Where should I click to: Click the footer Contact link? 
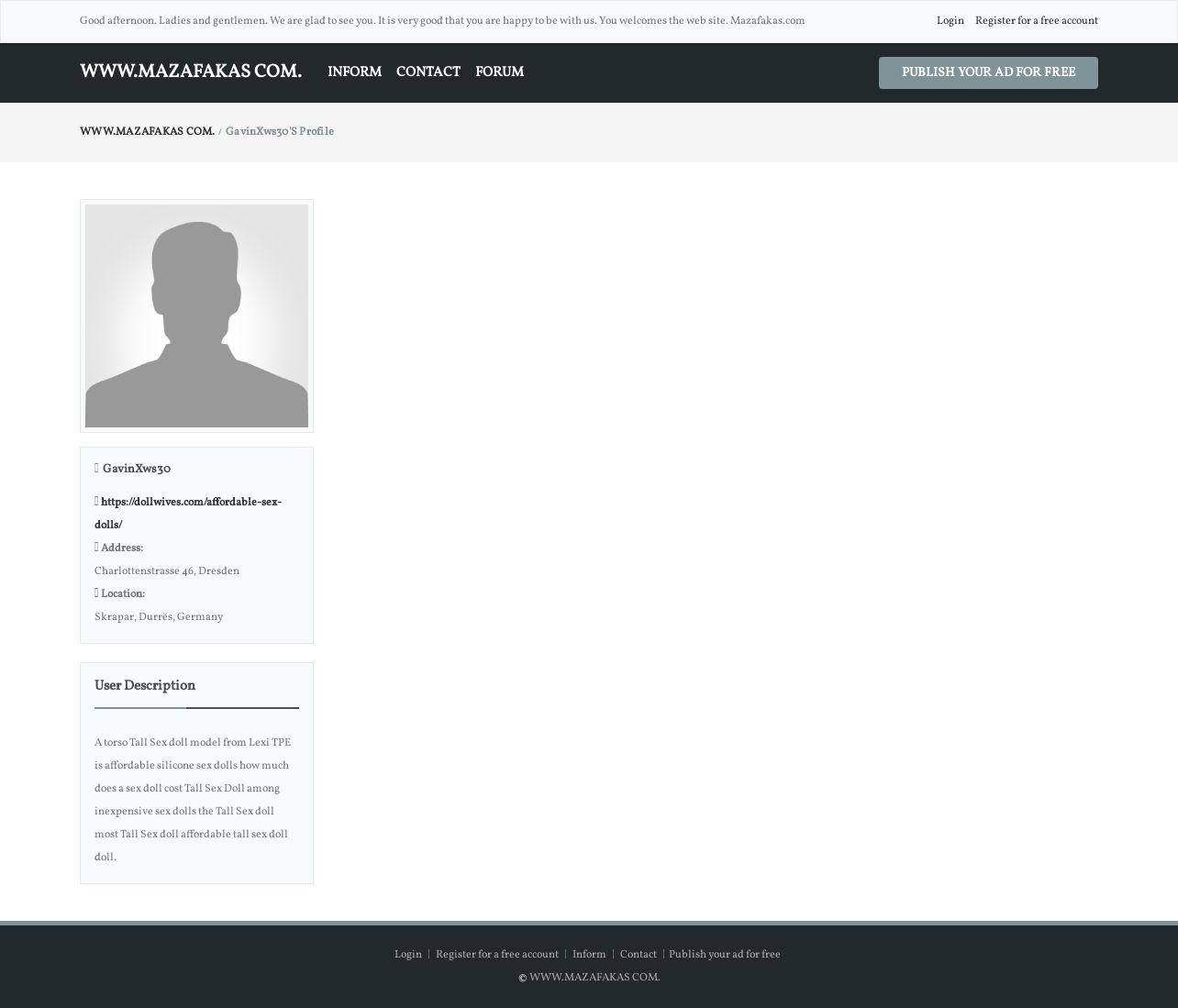639,955
